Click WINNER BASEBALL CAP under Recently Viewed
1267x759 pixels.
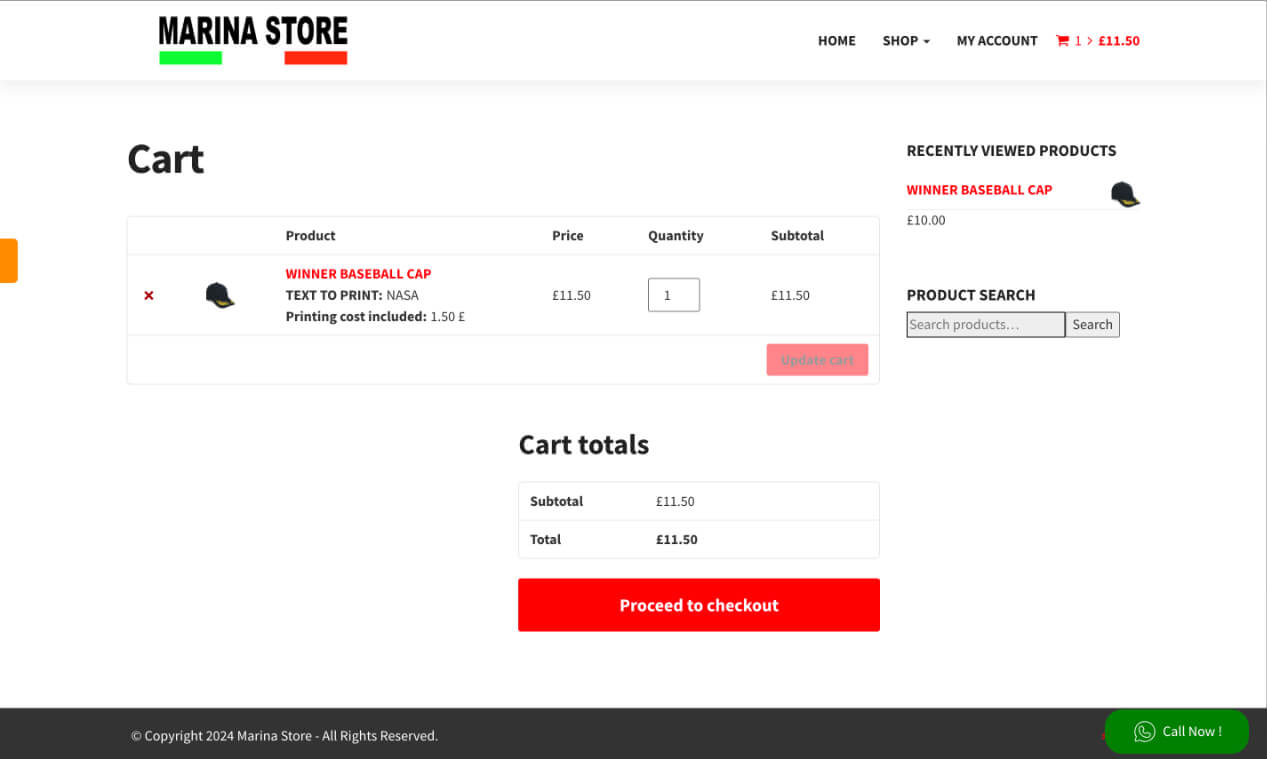[978, 189]
